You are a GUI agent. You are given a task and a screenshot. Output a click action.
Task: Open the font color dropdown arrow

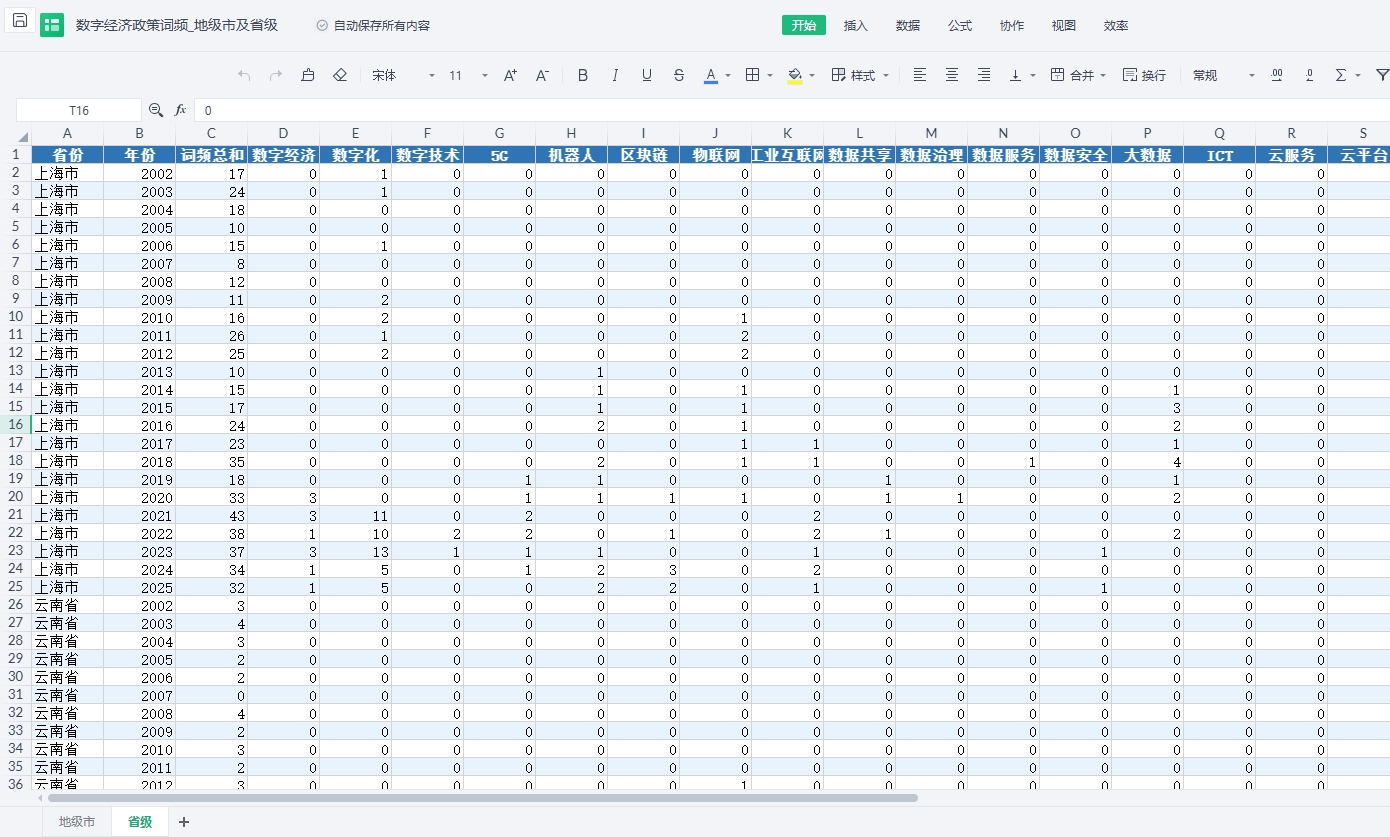point(728,76)
